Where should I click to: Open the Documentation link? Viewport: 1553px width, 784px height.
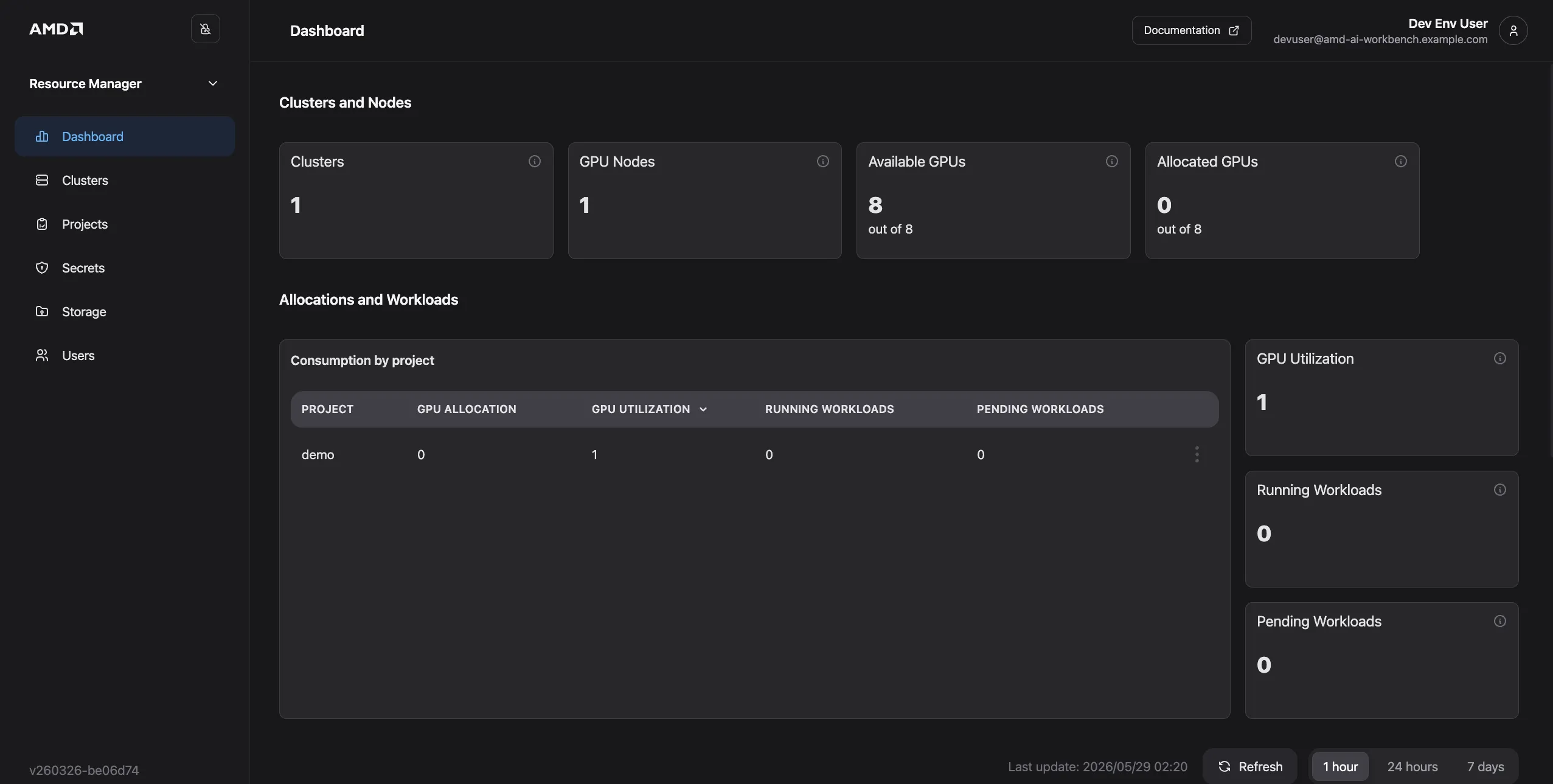tap(1191, 30)
